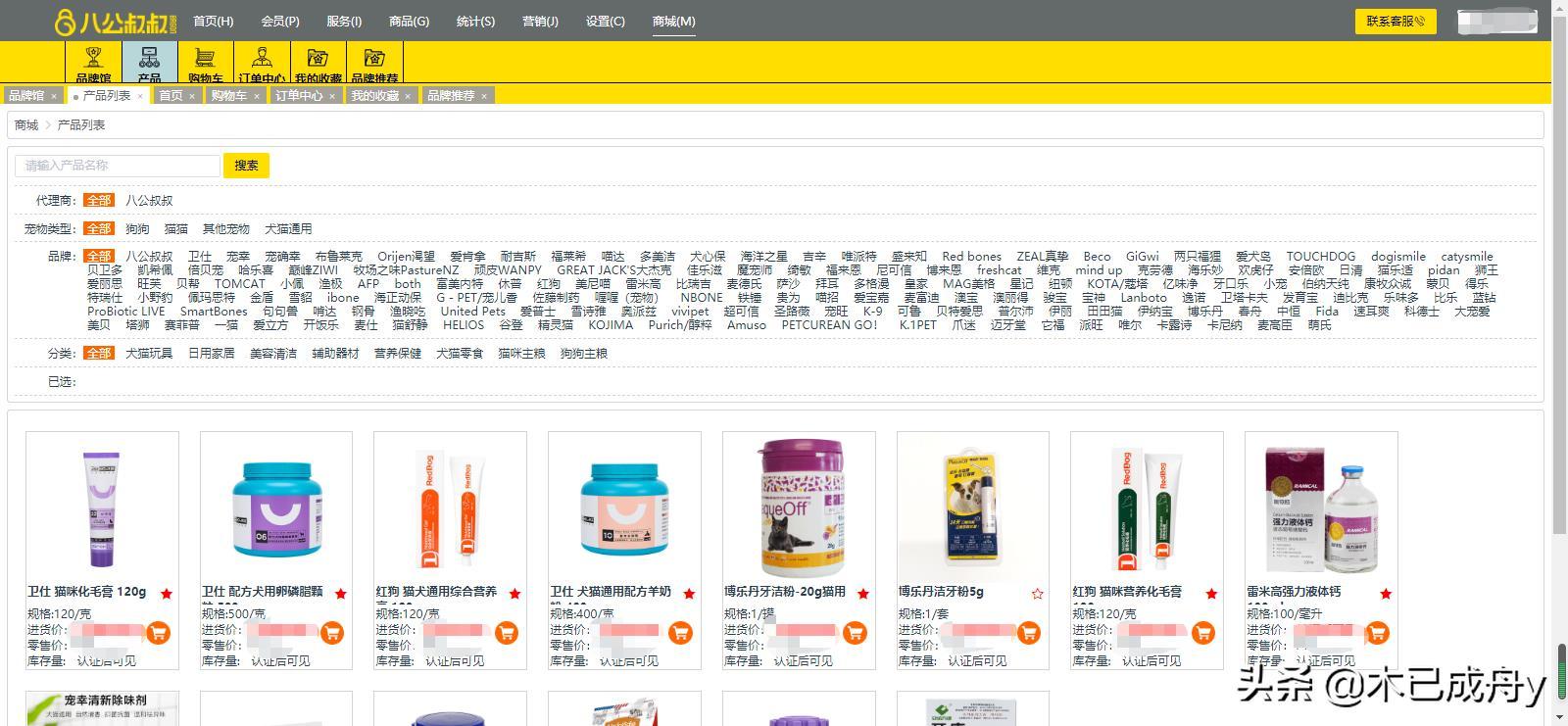This screenshot has height=726, width=1568.
Task: Filter pet type by 猫猫
Action: [x=176, y=228]
